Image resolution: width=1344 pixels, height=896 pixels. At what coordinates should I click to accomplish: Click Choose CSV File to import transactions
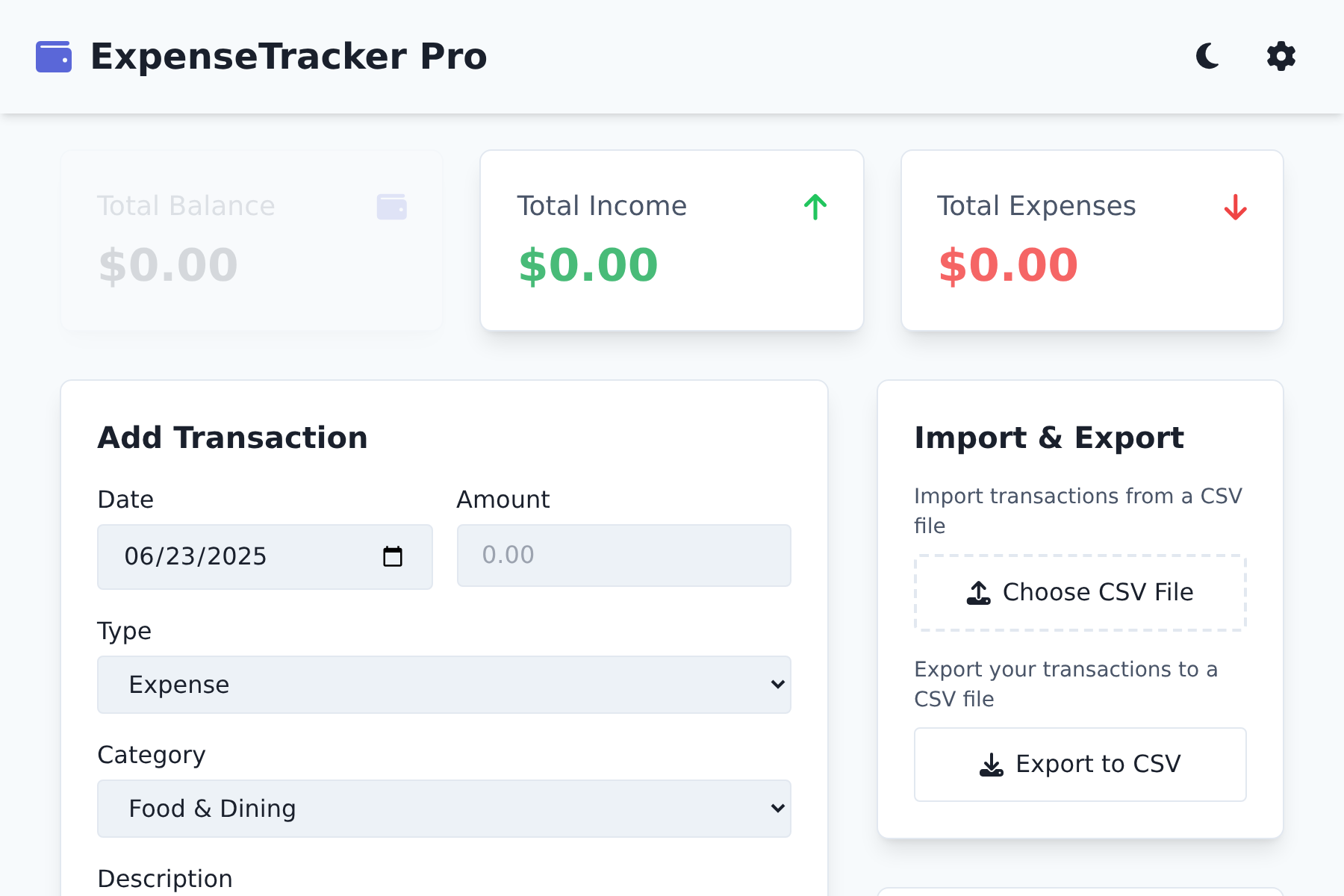[x=1080, y=592]
